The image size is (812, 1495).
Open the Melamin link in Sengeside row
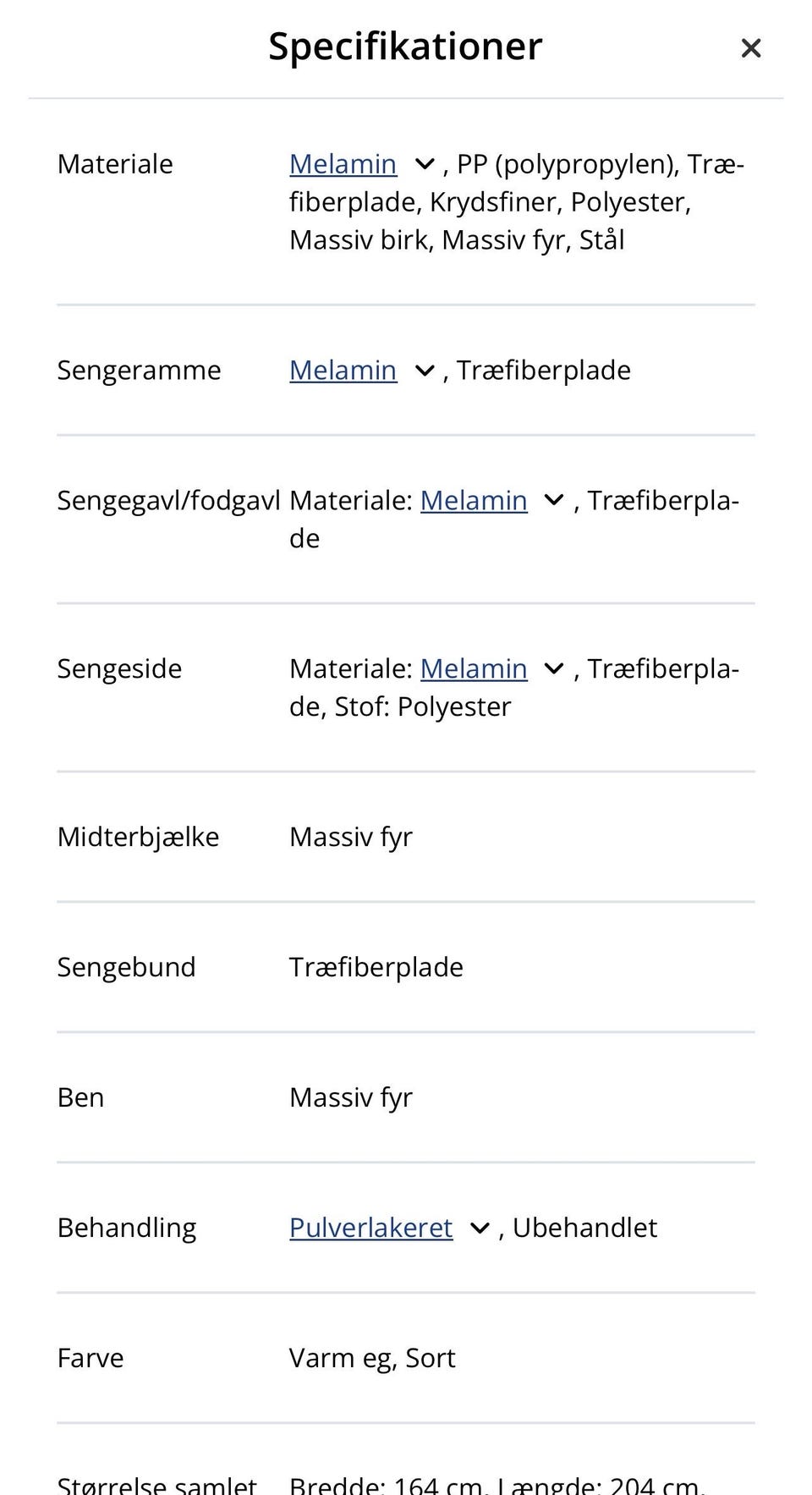pyautogui.click(x=474, y=668)
